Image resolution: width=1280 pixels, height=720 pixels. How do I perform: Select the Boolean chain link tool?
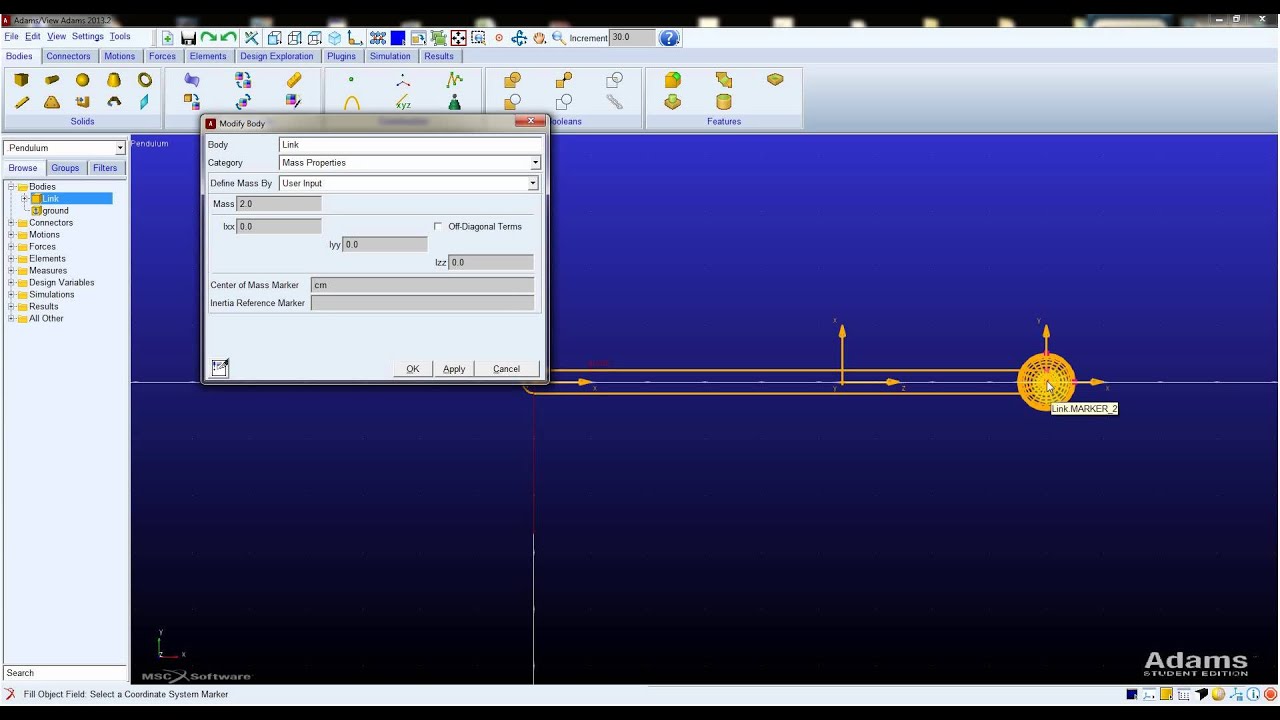(x=614, y=102)
